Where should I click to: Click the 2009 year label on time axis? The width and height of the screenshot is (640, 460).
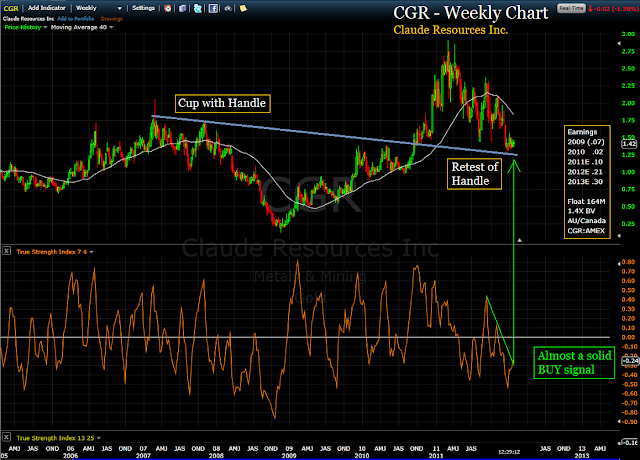[x=289, y=456]
